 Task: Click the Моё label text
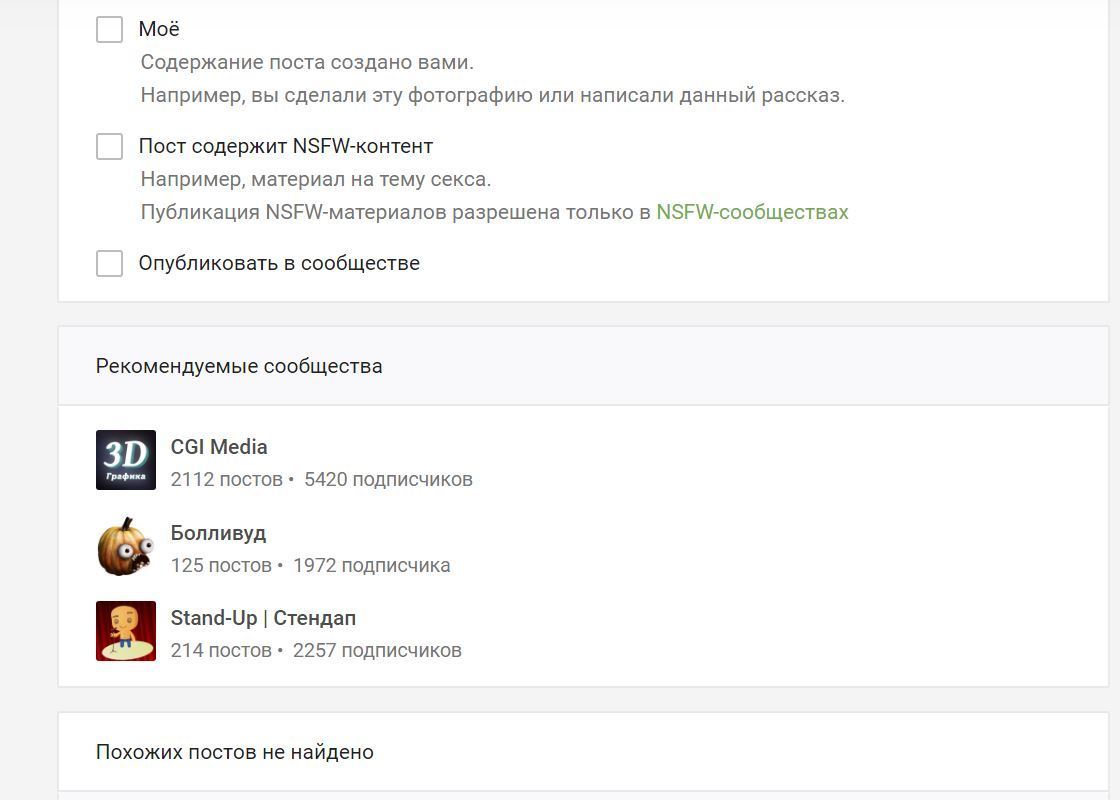[159, 29]
